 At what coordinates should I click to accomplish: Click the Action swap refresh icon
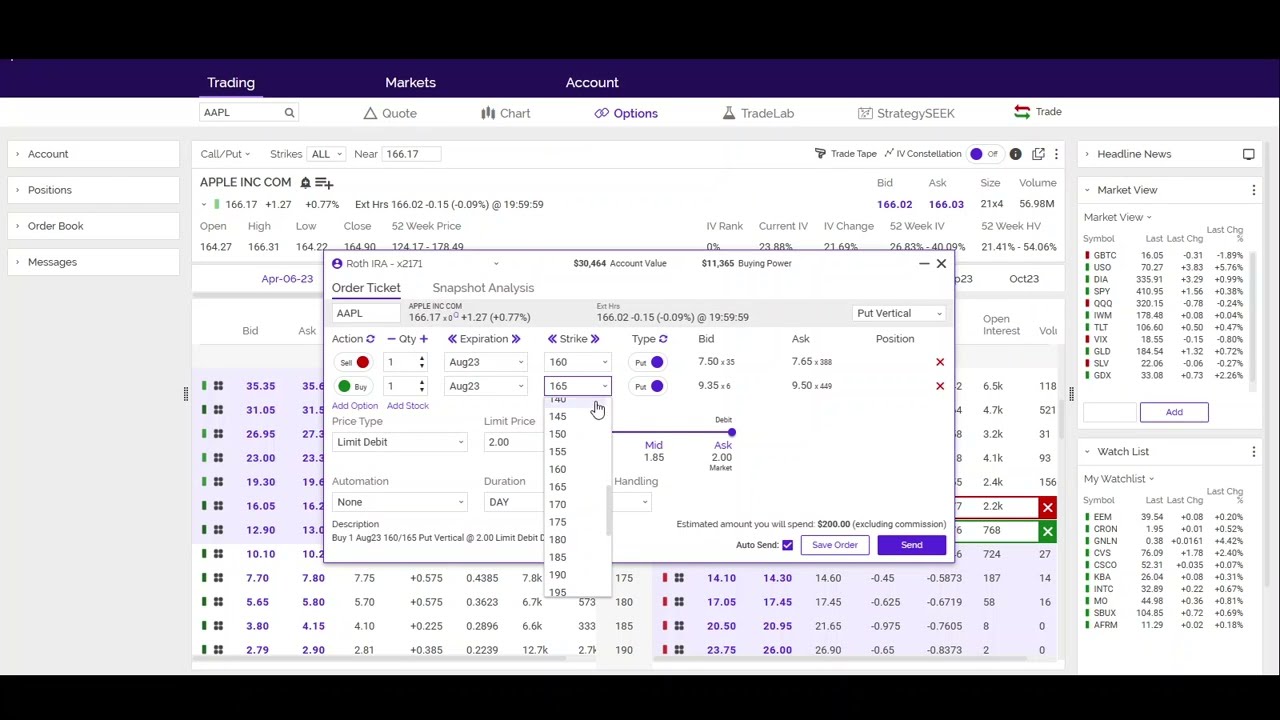pos(370,339)
